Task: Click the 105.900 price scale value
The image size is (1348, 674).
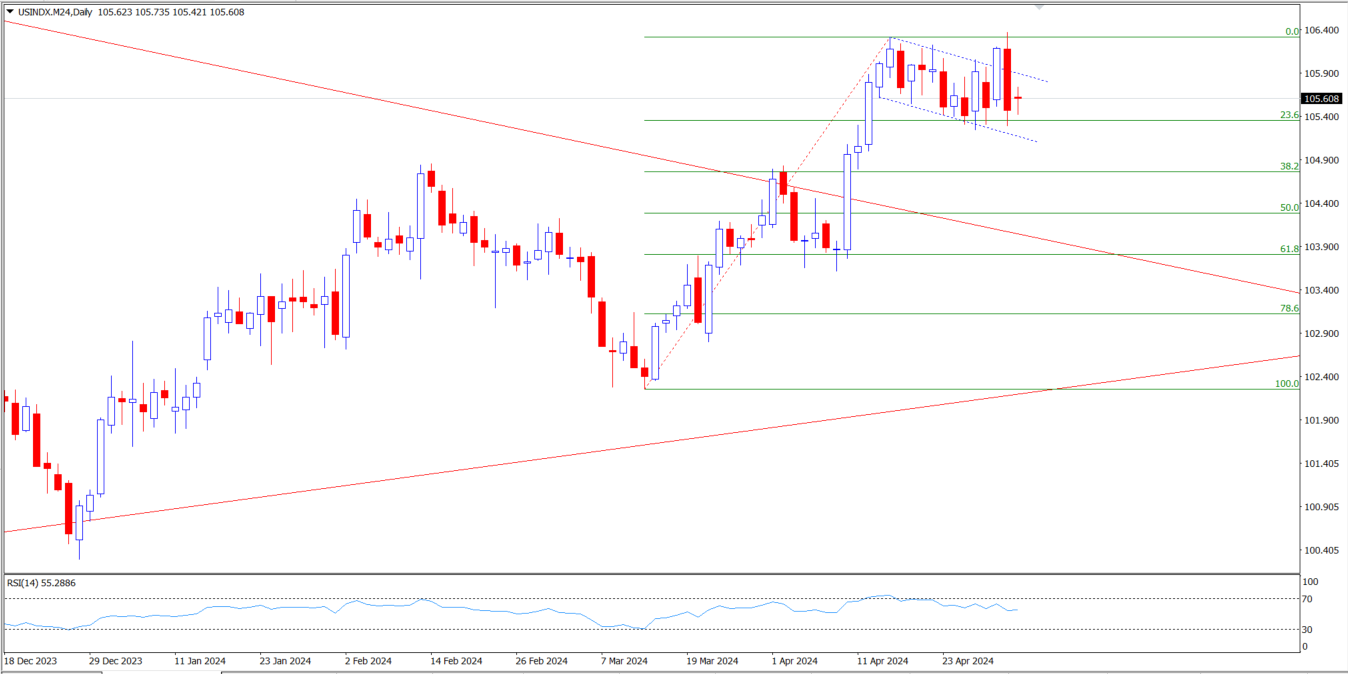Action: tap(1322, 74)
